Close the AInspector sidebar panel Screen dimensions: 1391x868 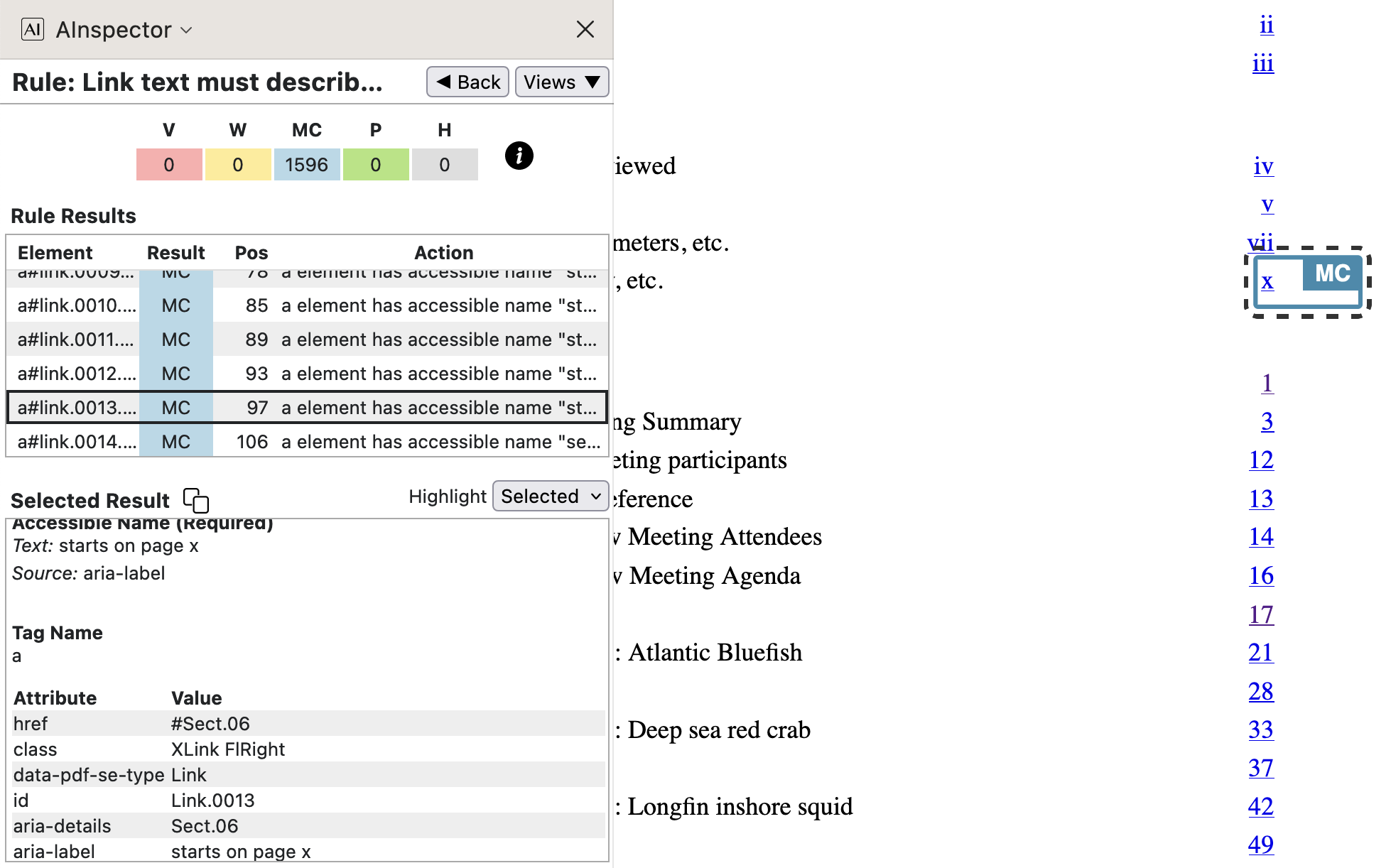pyautogui.click(x=585, y=29)
